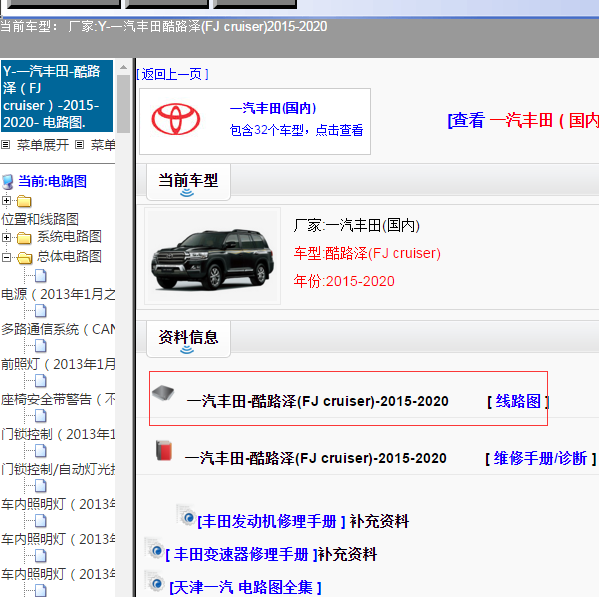Click the red book icon beside 维修手册 row
This screenshot has width=599, height=597.
pyautogui.click(x=164, y=450)
